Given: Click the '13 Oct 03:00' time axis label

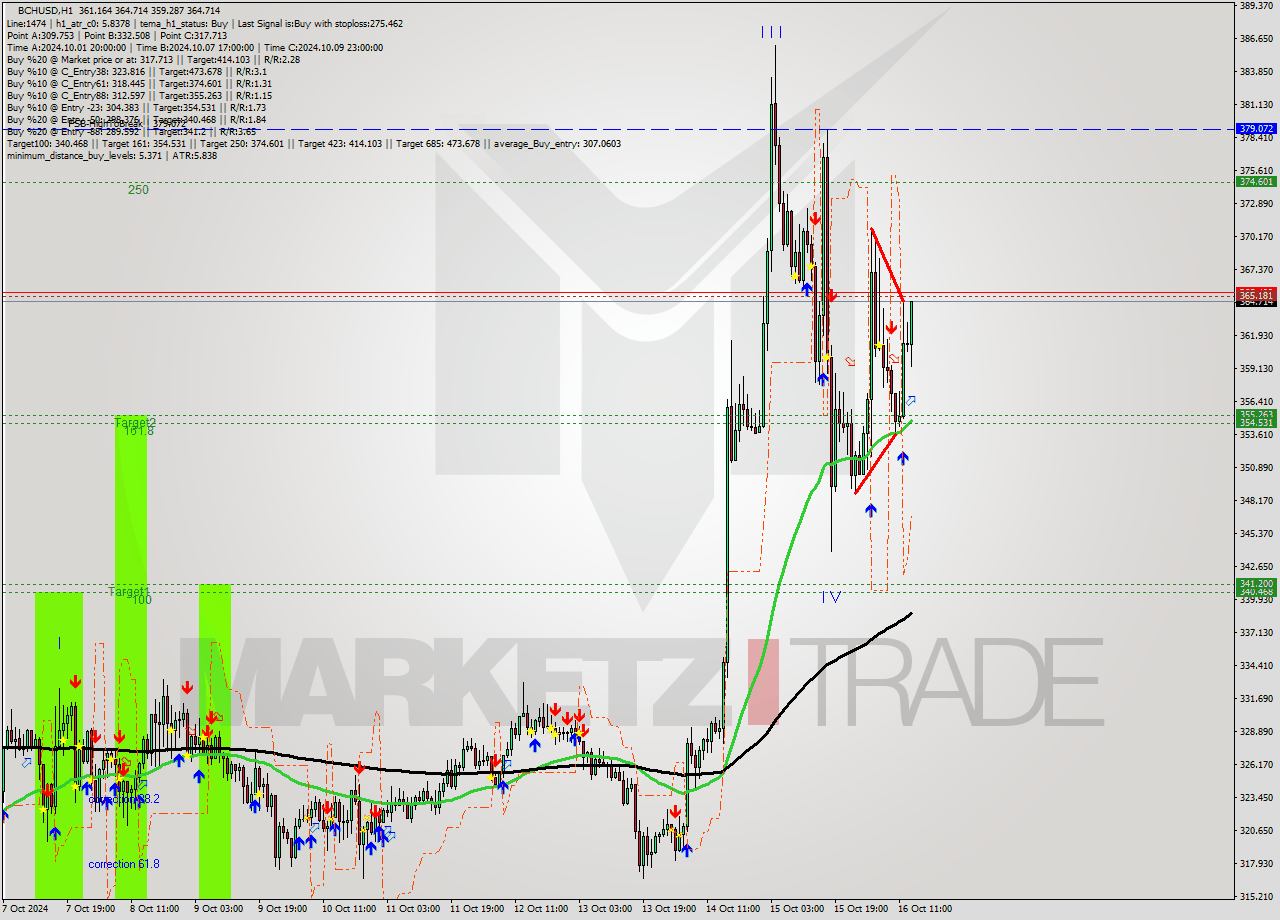Looking at the screenshot, I should pos(604,909).
